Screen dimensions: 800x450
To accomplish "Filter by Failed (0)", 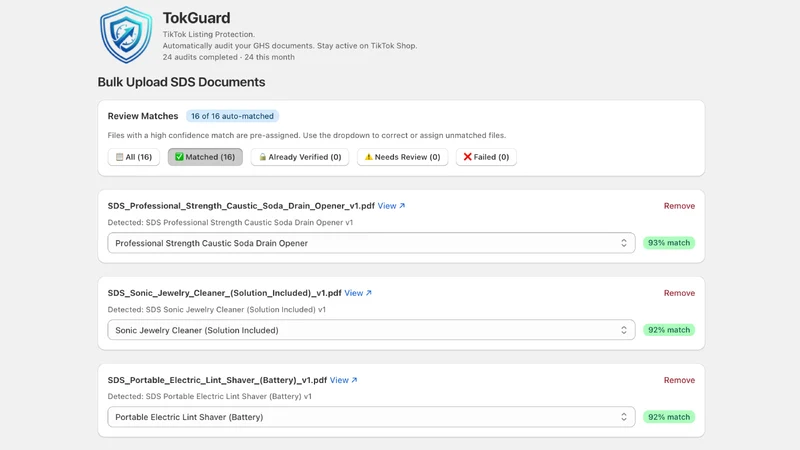I will 486,157.
